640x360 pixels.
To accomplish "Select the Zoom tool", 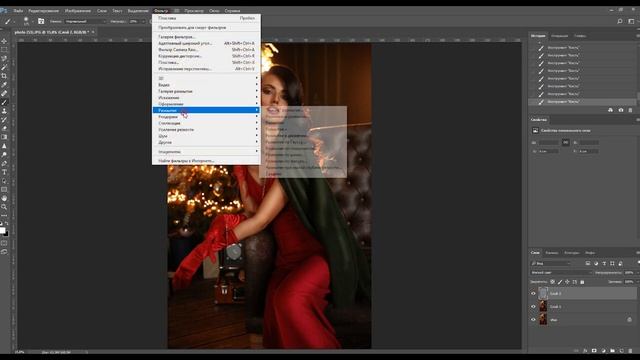I will 4,207.
